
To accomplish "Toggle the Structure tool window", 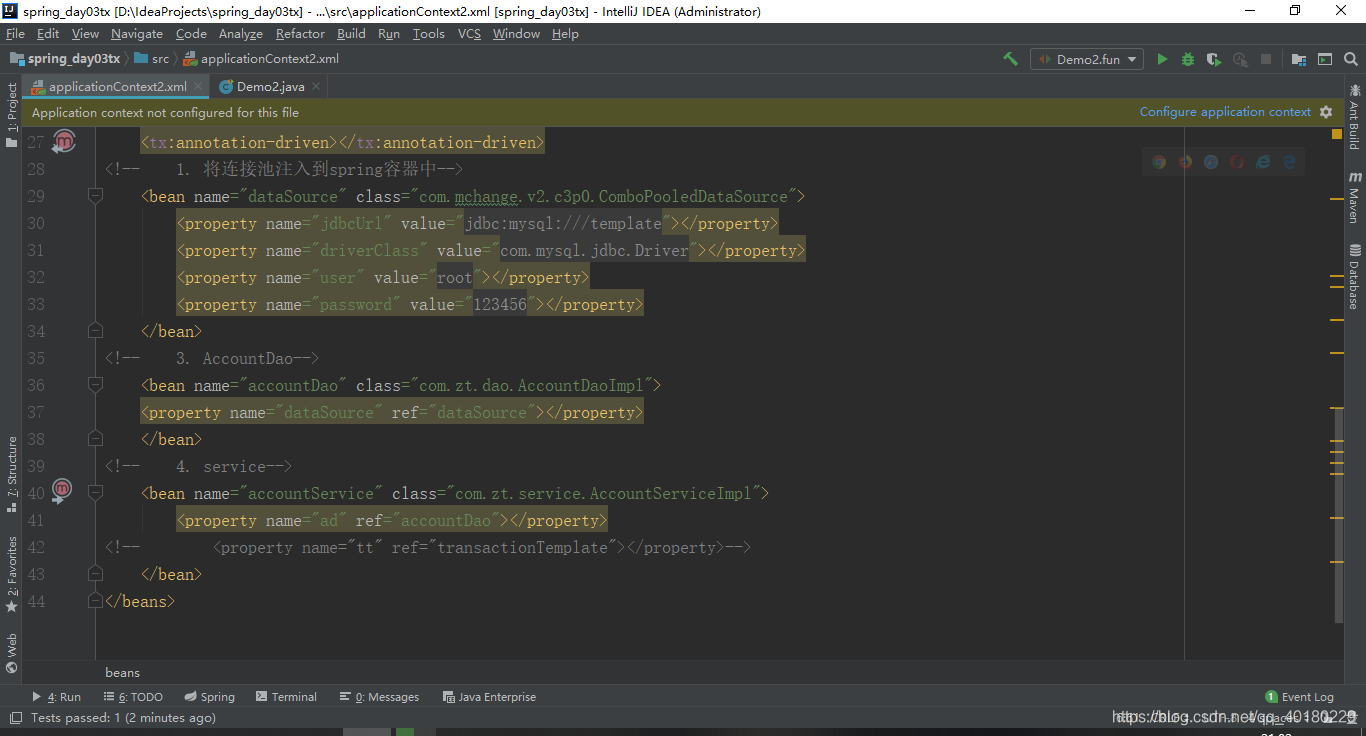I will pos(11,475).
